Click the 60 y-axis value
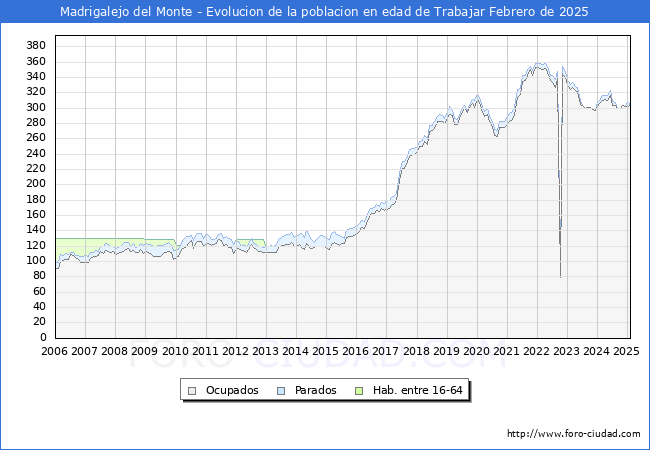 tap(40, 292)
